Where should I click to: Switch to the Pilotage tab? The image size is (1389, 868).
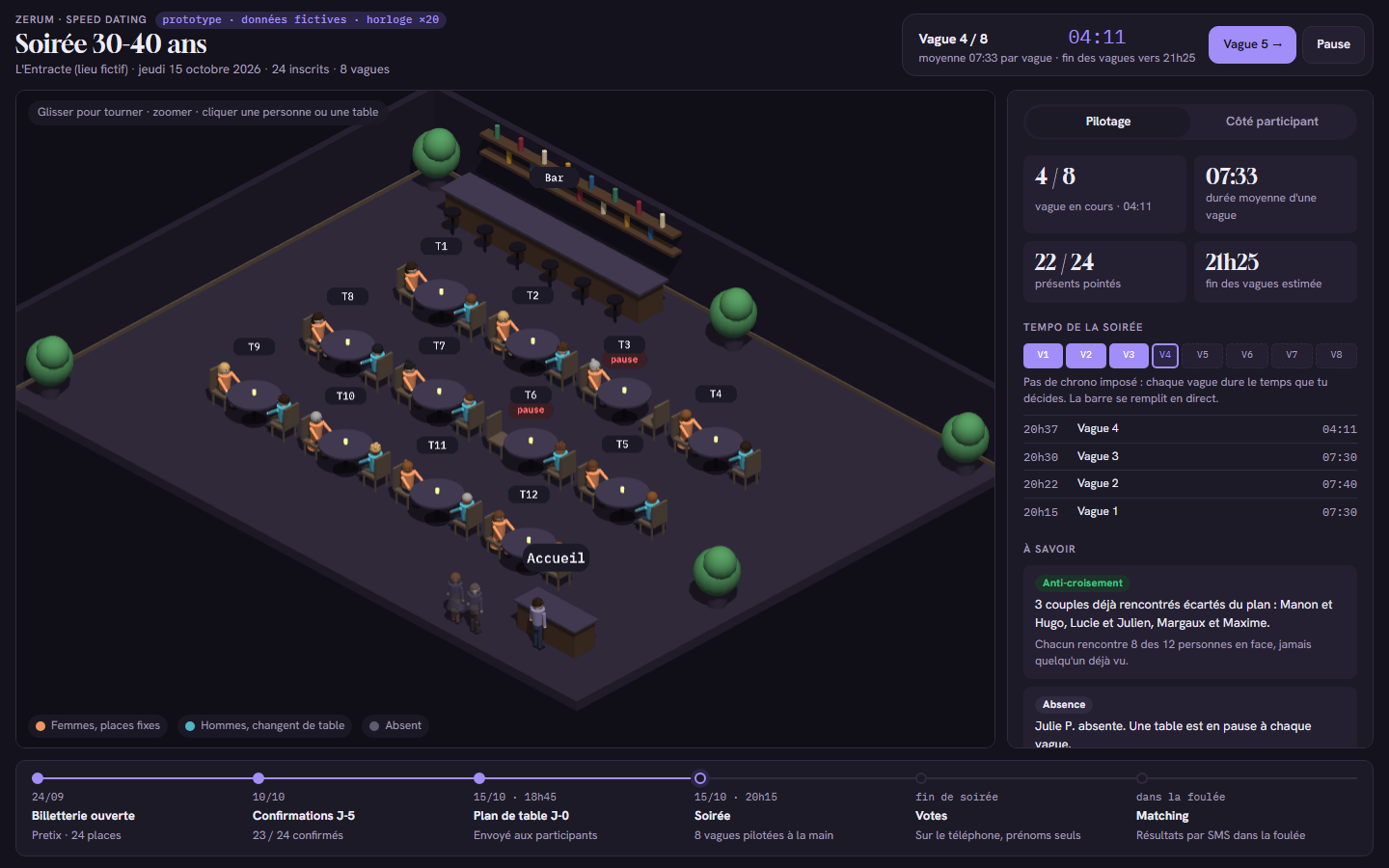[x=1107, y=122]
